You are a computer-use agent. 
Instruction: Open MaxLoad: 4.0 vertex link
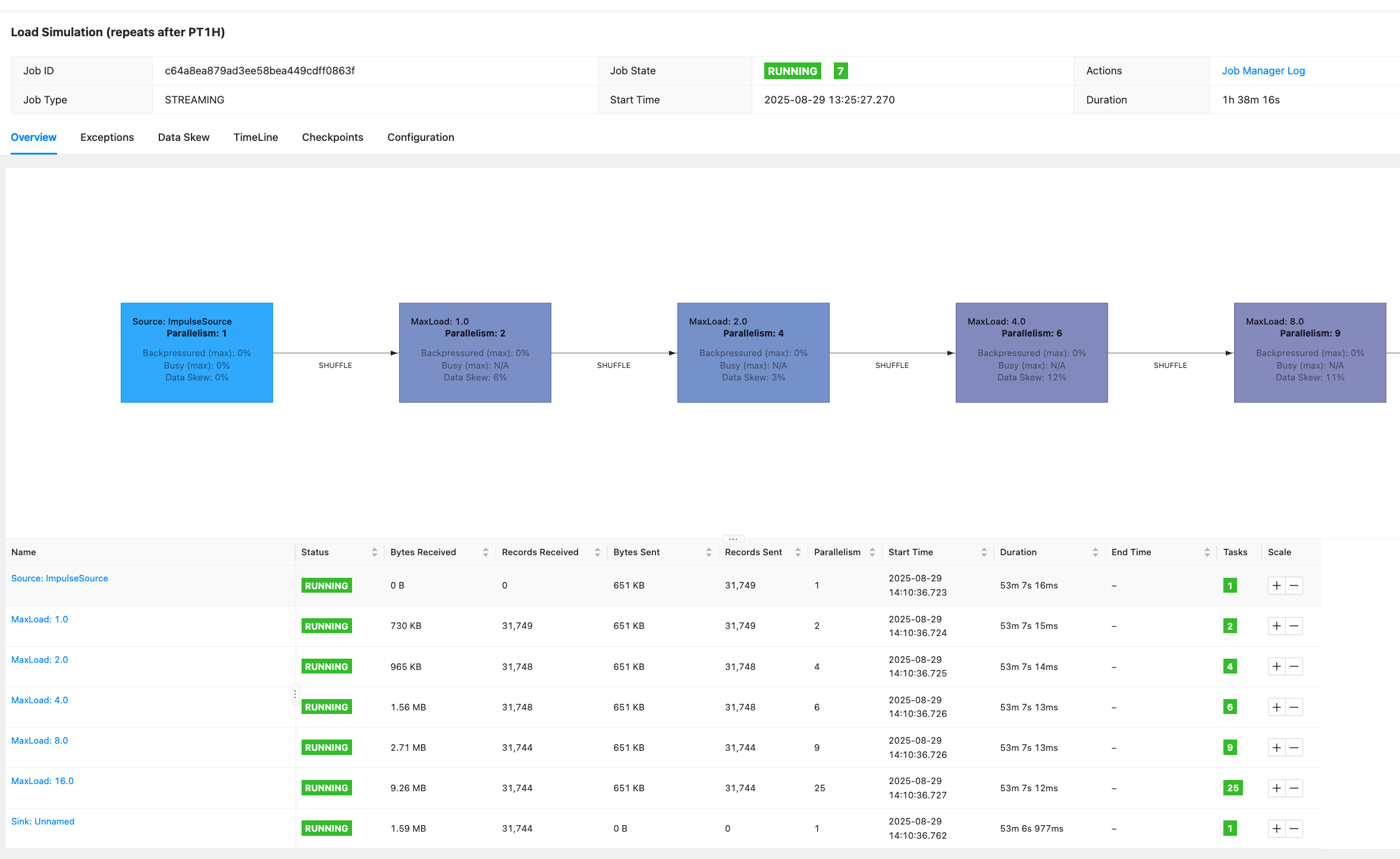(x=39, y=700)
